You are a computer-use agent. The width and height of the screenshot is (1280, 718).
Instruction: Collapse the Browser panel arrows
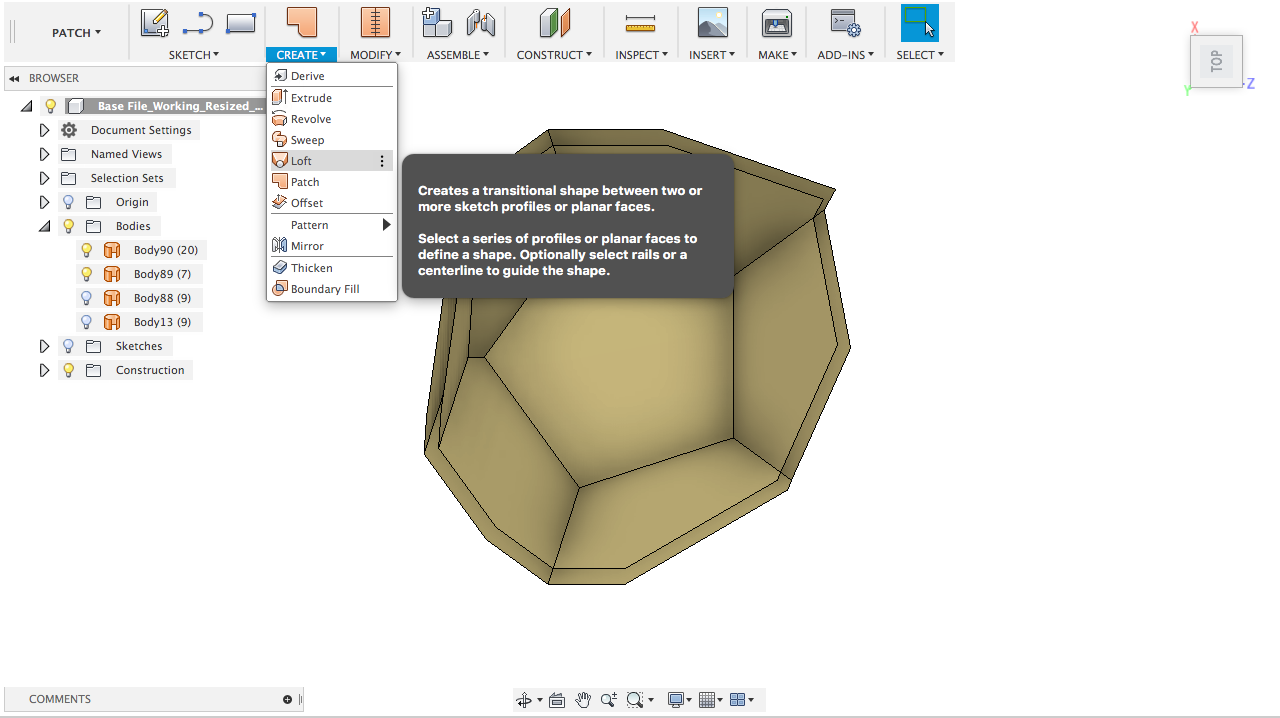(x=14, y=78)
